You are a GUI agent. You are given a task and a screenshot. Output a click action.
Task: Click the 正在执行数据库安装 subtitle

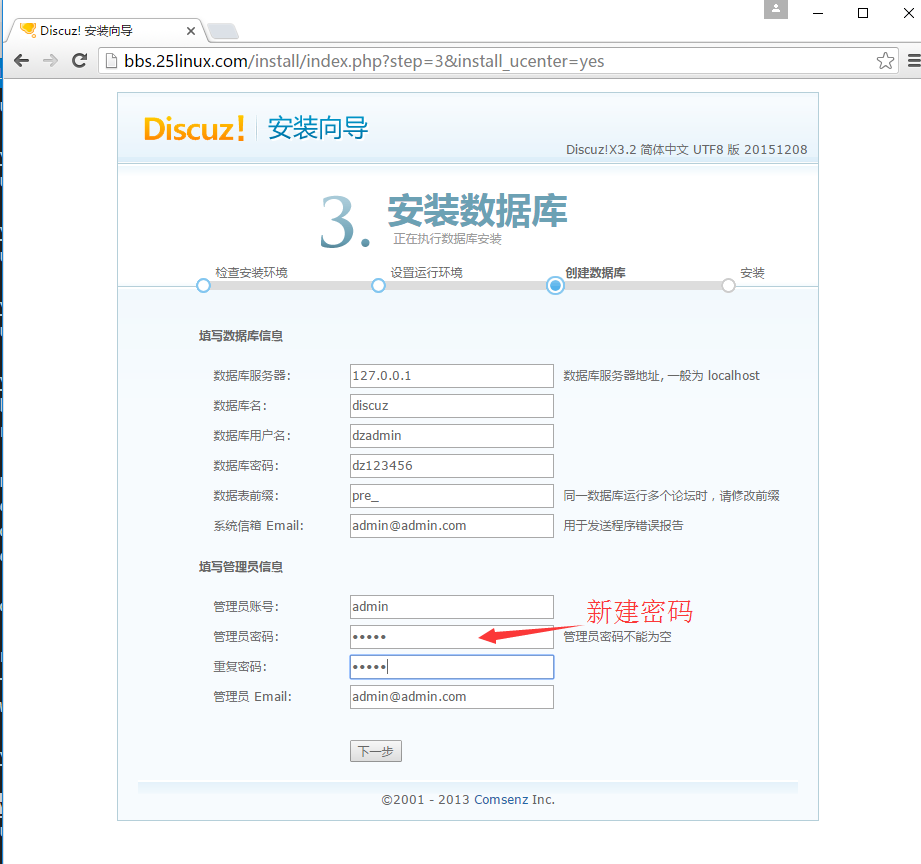(448, 239)
